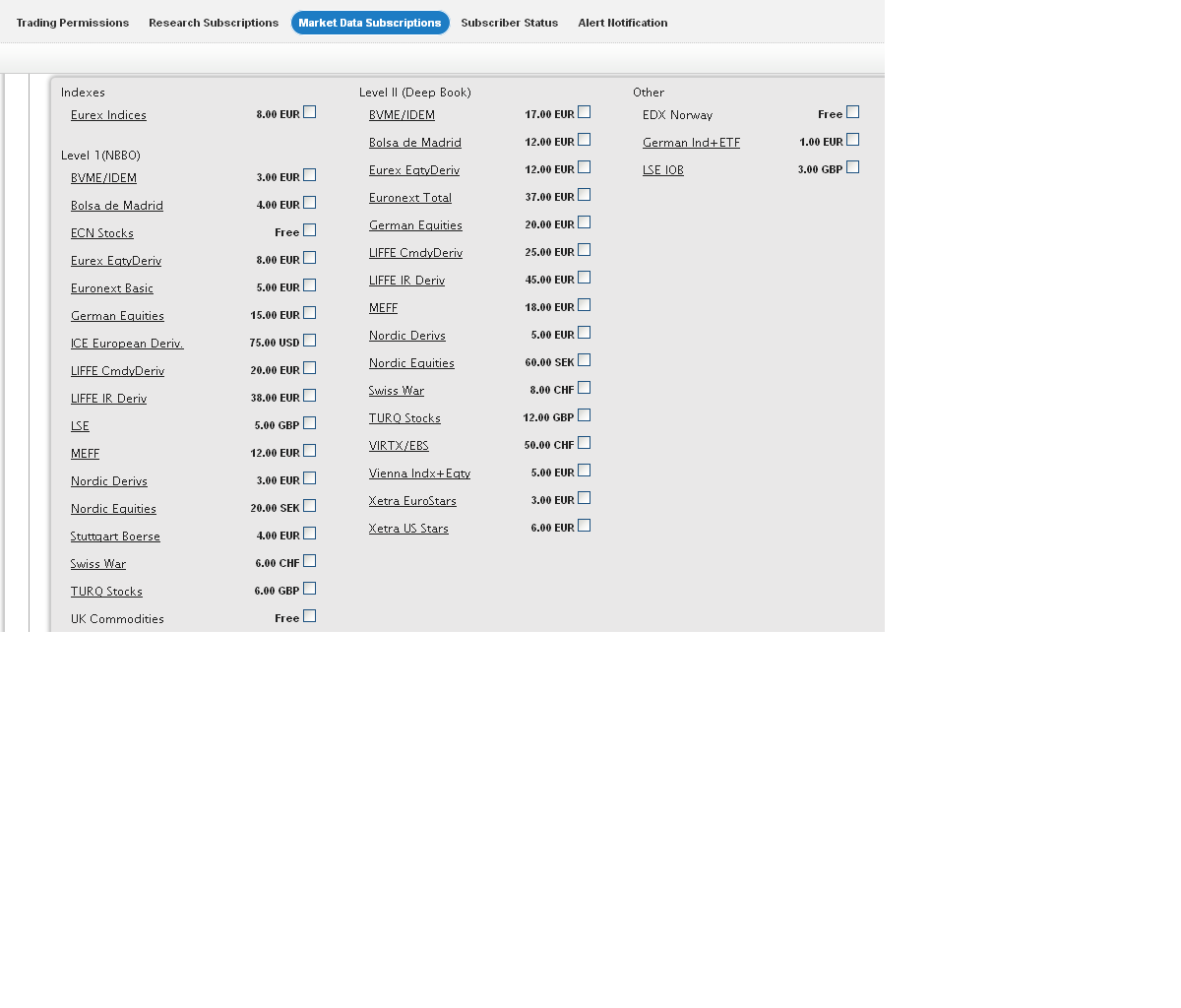Click the Stuttgart Boerse link
This screenshot has width=1181, height=1008.
pos(115,536)
